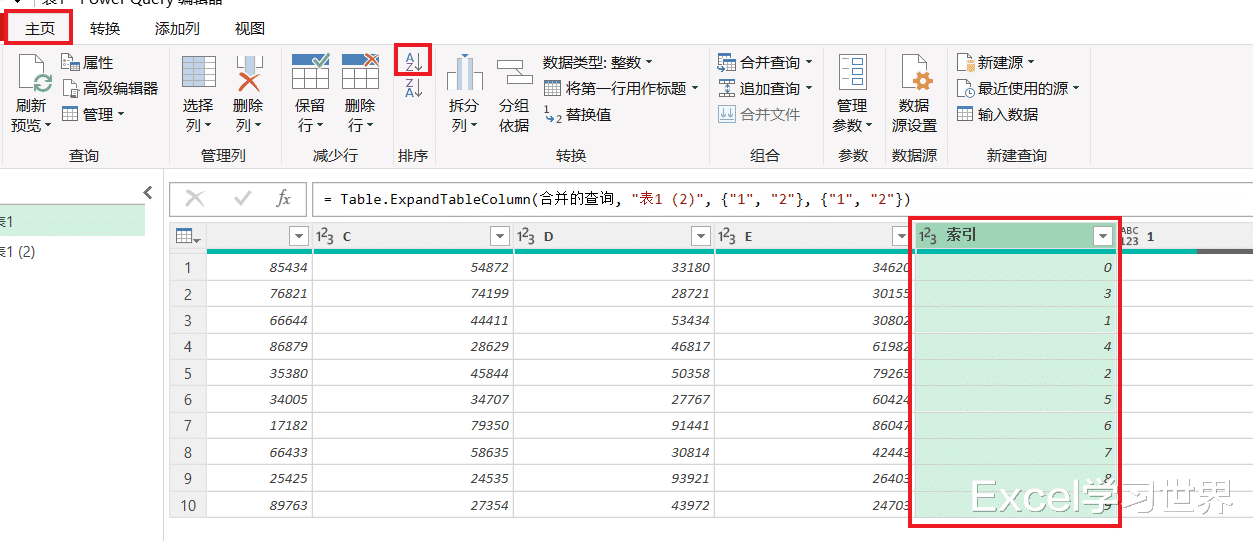Screen dimensions: 1253x541
Task: Click the 123 type icon of column E
Action: click(x=727, y=236)
